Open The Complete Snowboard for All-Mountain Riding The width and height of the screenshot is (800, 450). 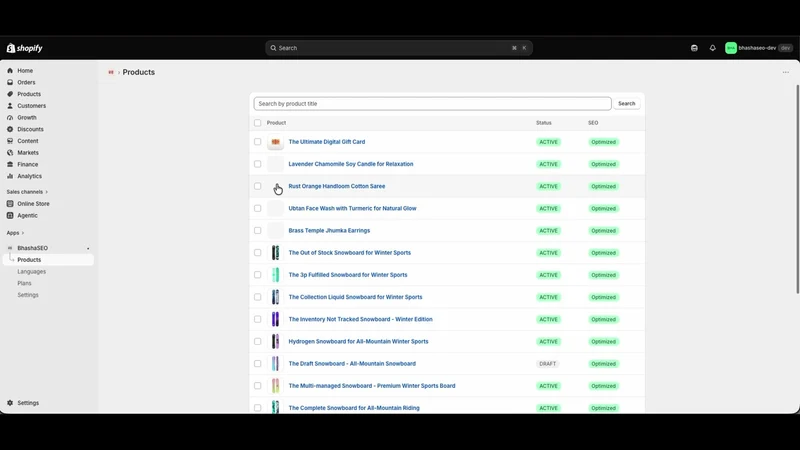click(354, 408)
